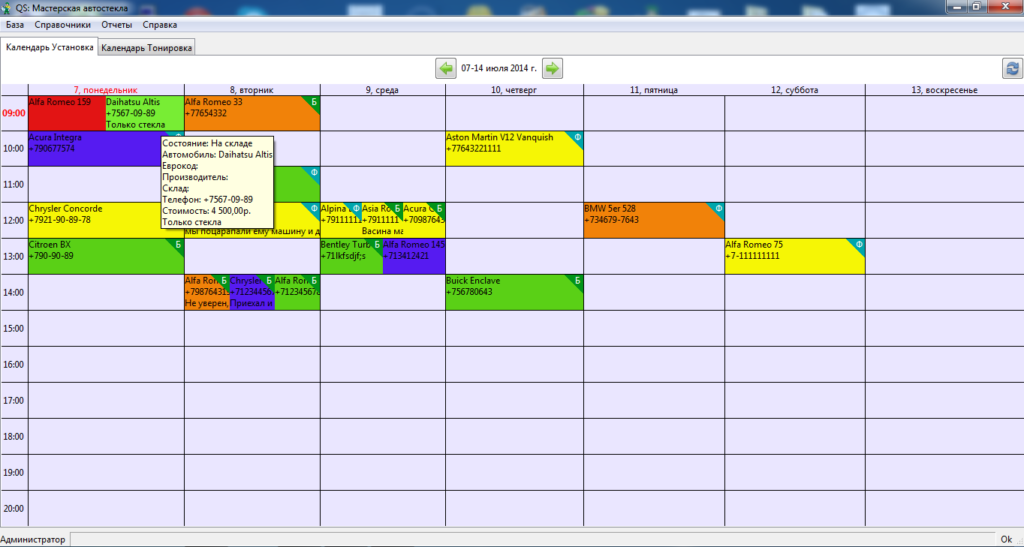Select the Alfa Romeo 159 order

[67, 113]
